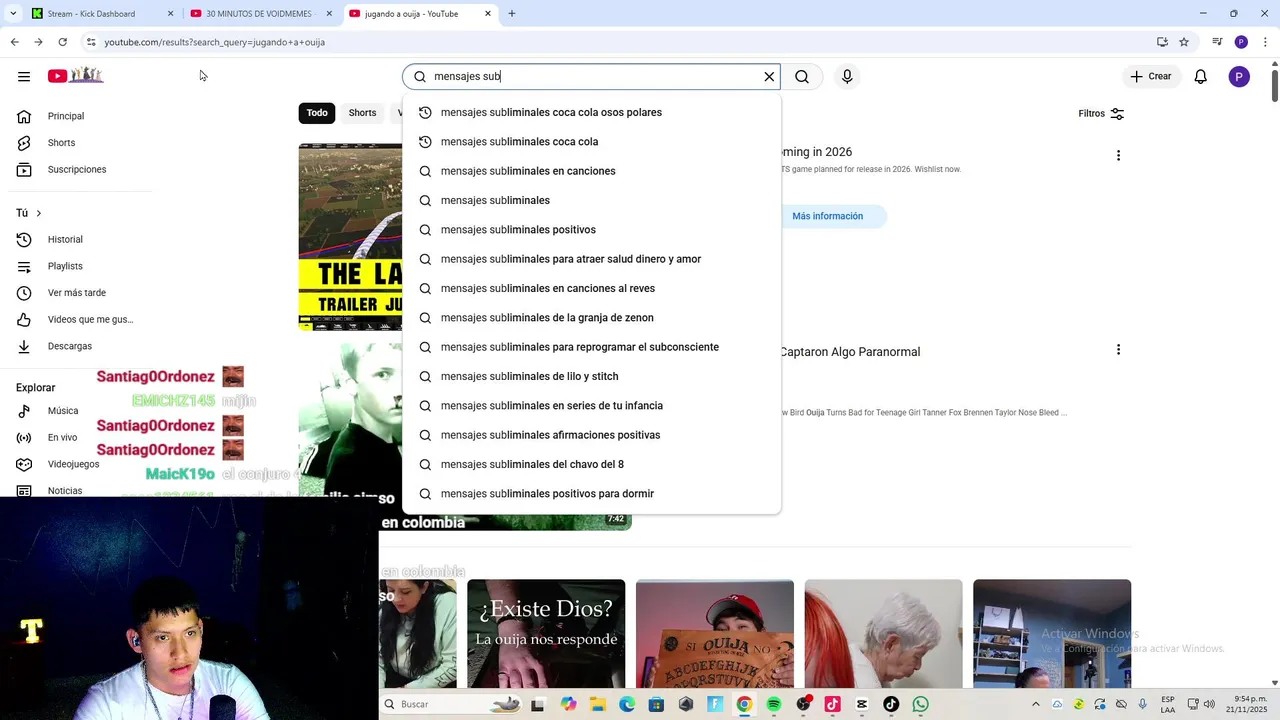The image size is (1280, 720).
Task: Choose suggestion atraer salud dinero y amor
Action: click(591, 259)
